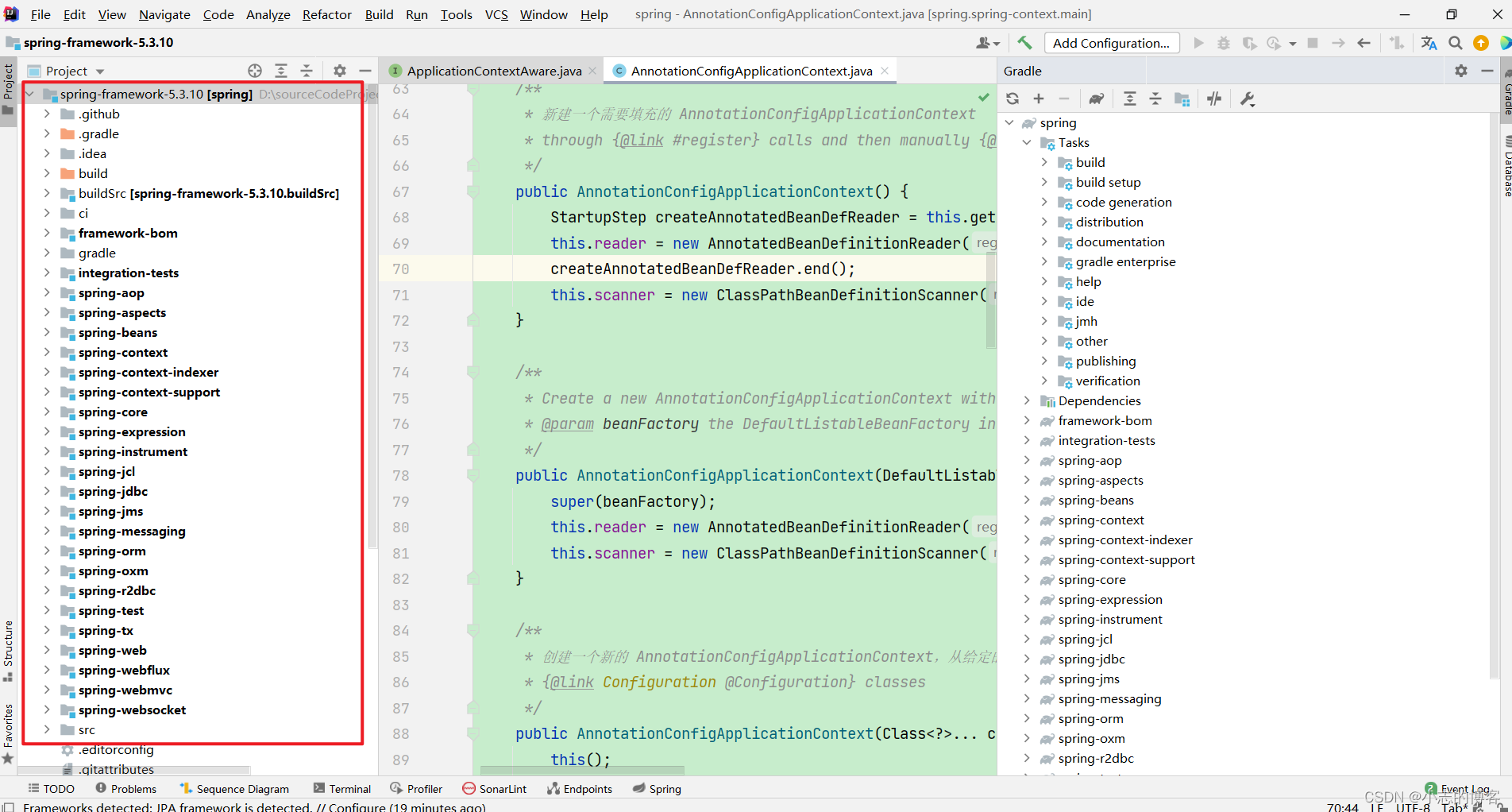
Task: Close the AnnotationConfigApplicationContext.java tab
Action: click(x=885, y=71)
